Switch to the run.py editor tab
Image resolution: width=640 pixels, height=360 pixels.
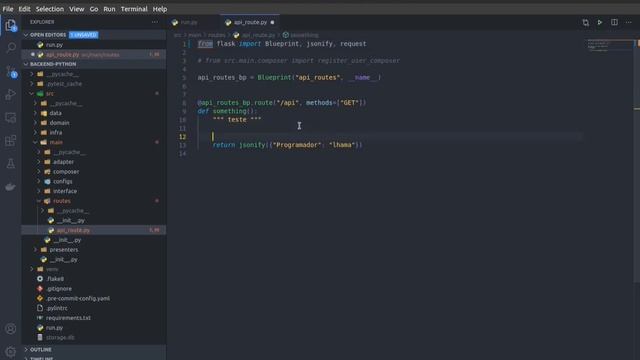(x=189, y=22)
